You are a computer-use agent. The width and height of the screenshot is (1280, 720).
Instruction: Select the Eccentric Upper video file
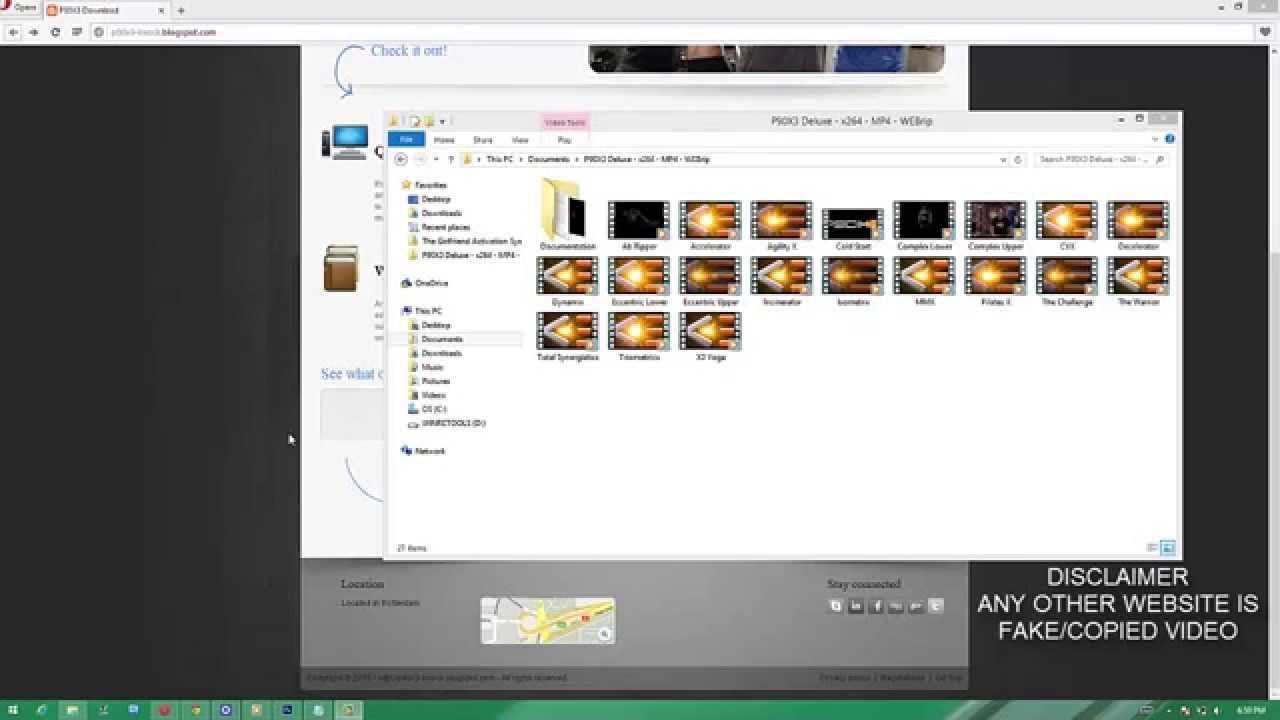(710, 281)
